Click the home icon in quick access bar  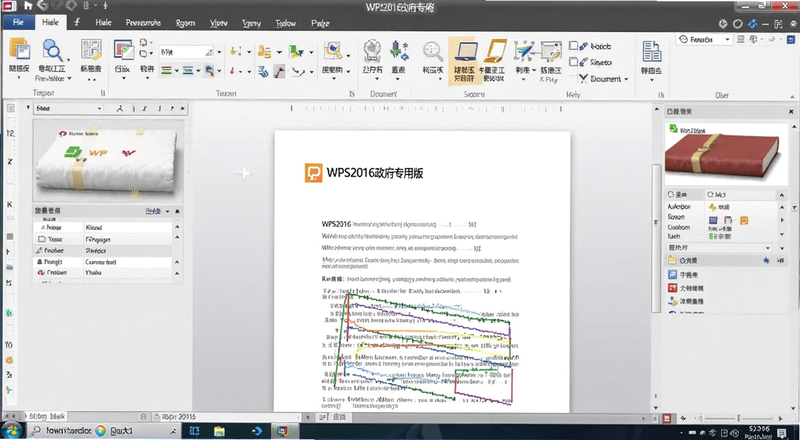click(x=28, y=6)
